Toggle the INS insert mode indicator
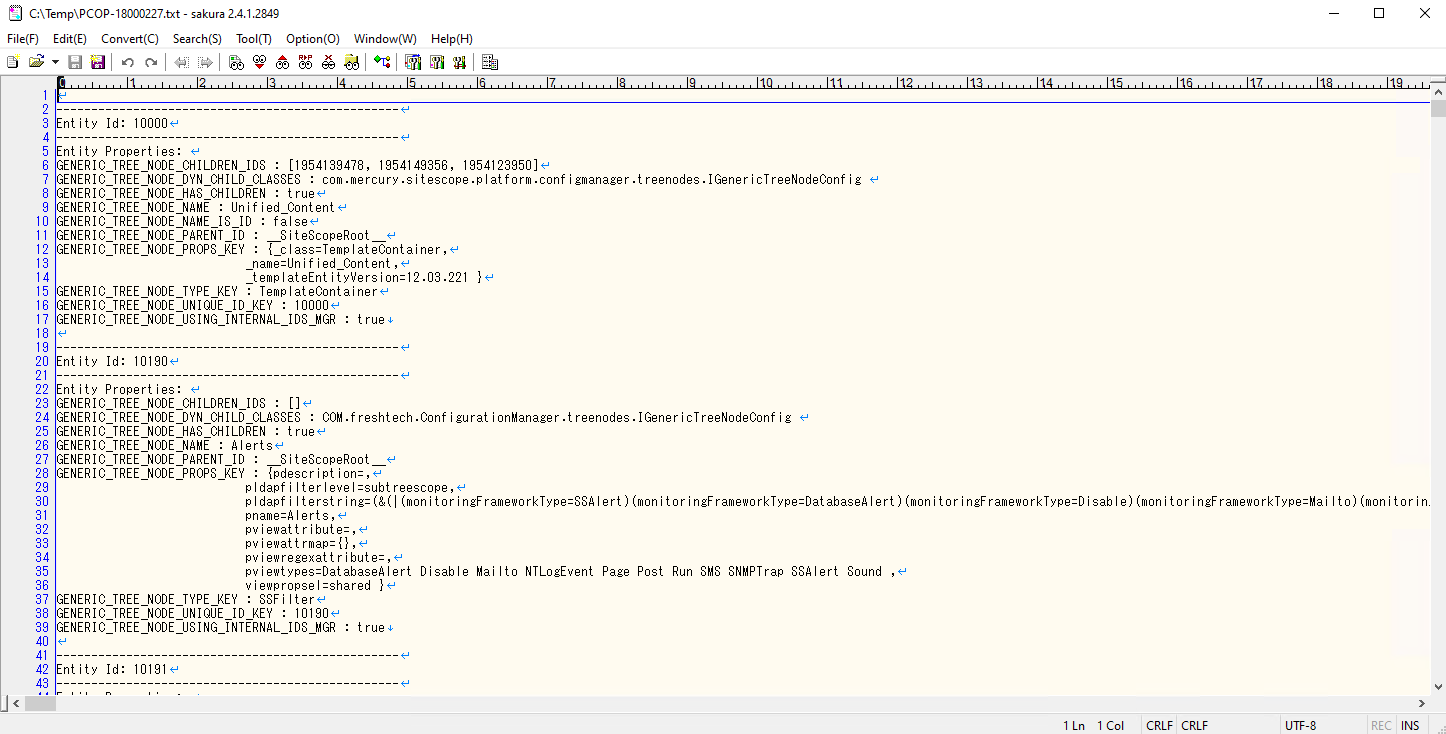This screenshot has height=734, width=1446. click(1410, 726)
